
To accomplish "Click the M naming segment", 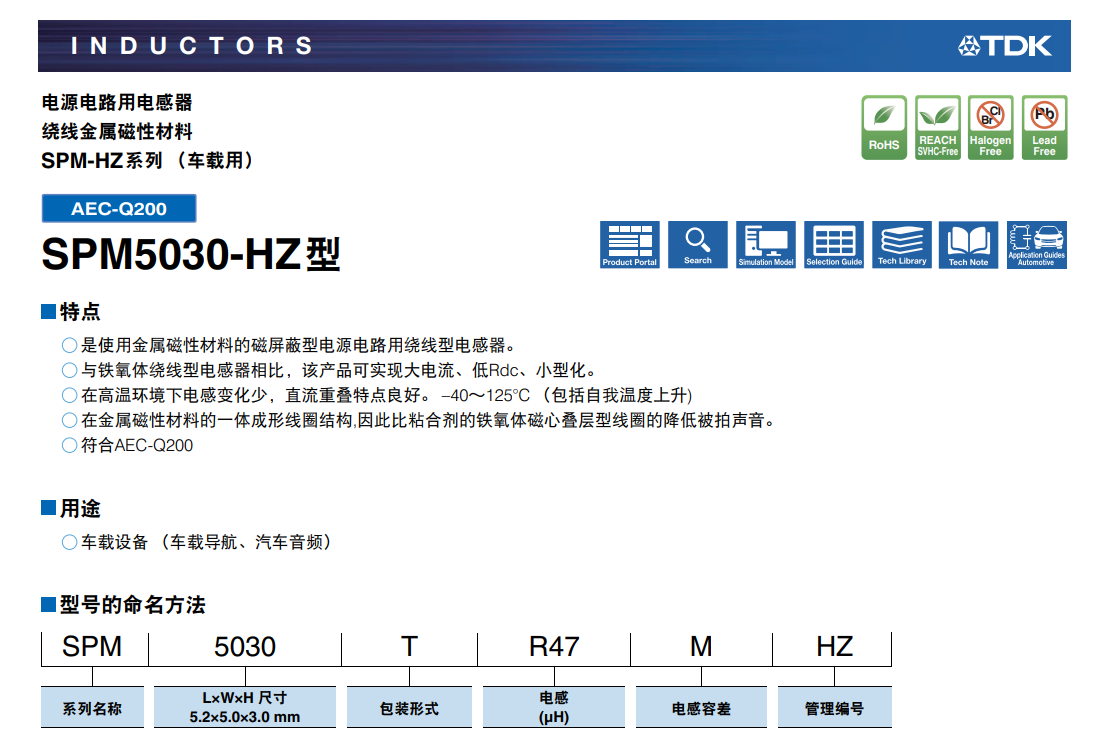I will coord(701,647).
